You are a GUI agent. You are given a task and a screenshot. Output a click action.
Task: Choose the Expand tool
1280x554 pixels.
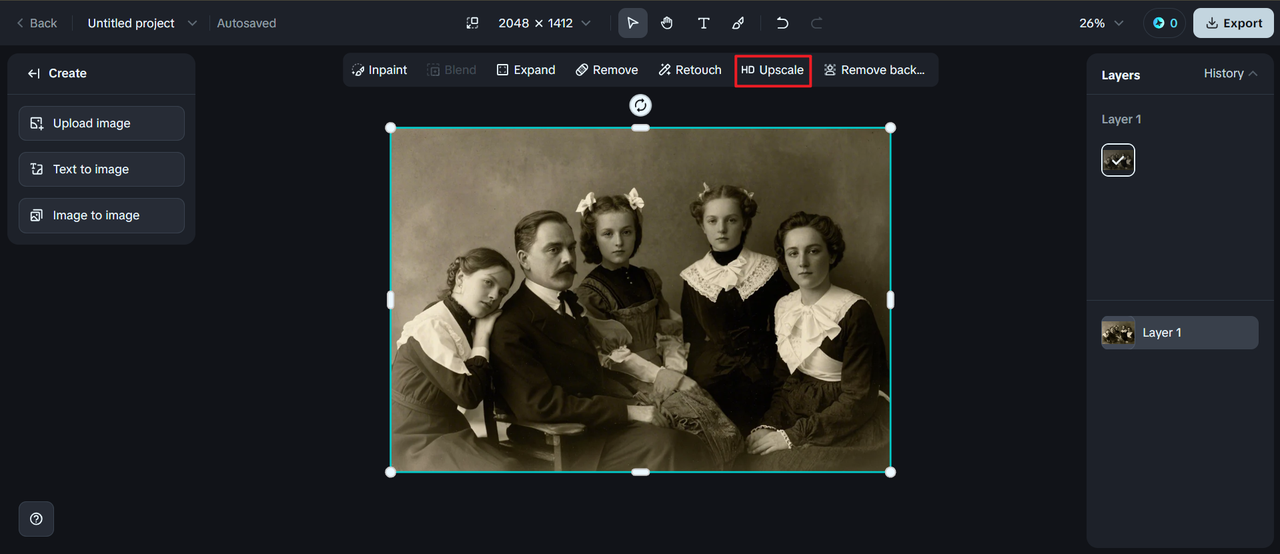pos(526,70)
